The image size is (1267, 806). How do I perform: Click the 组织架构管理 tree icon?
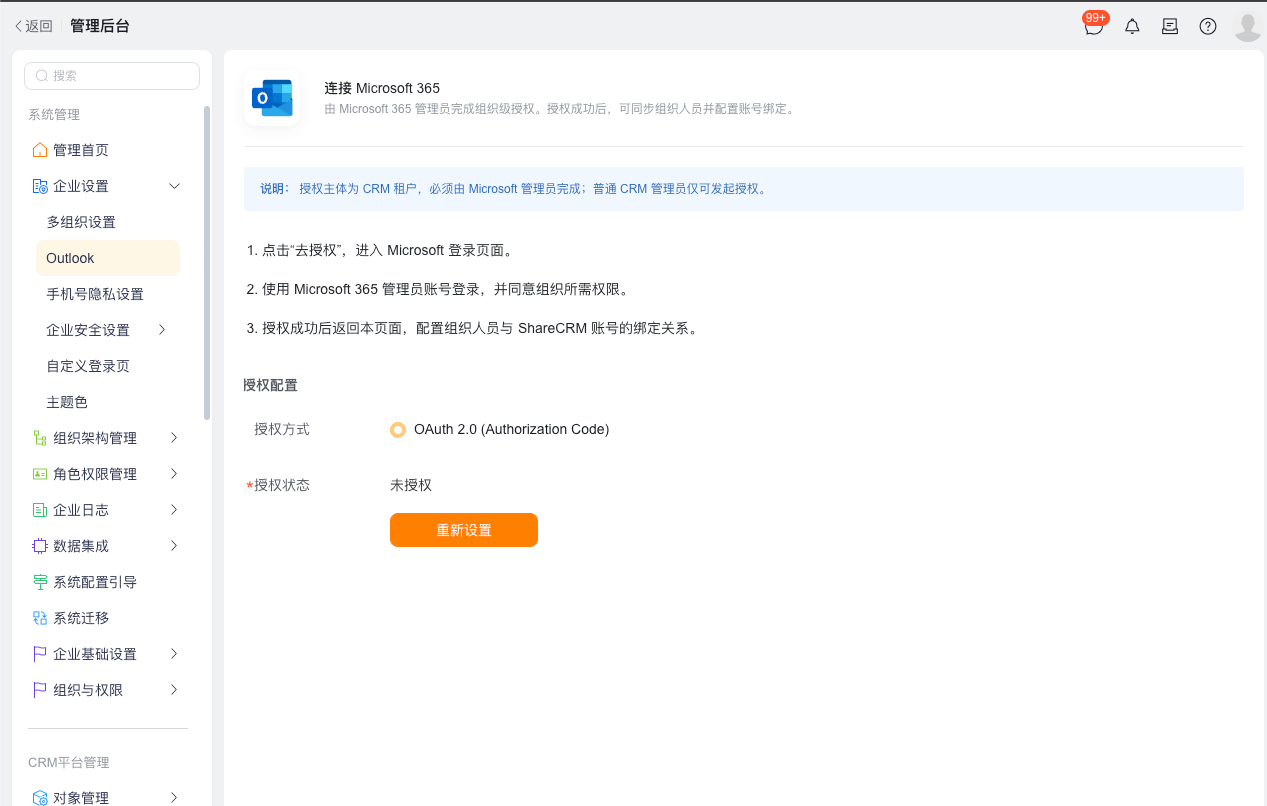[x=40, y=438]
